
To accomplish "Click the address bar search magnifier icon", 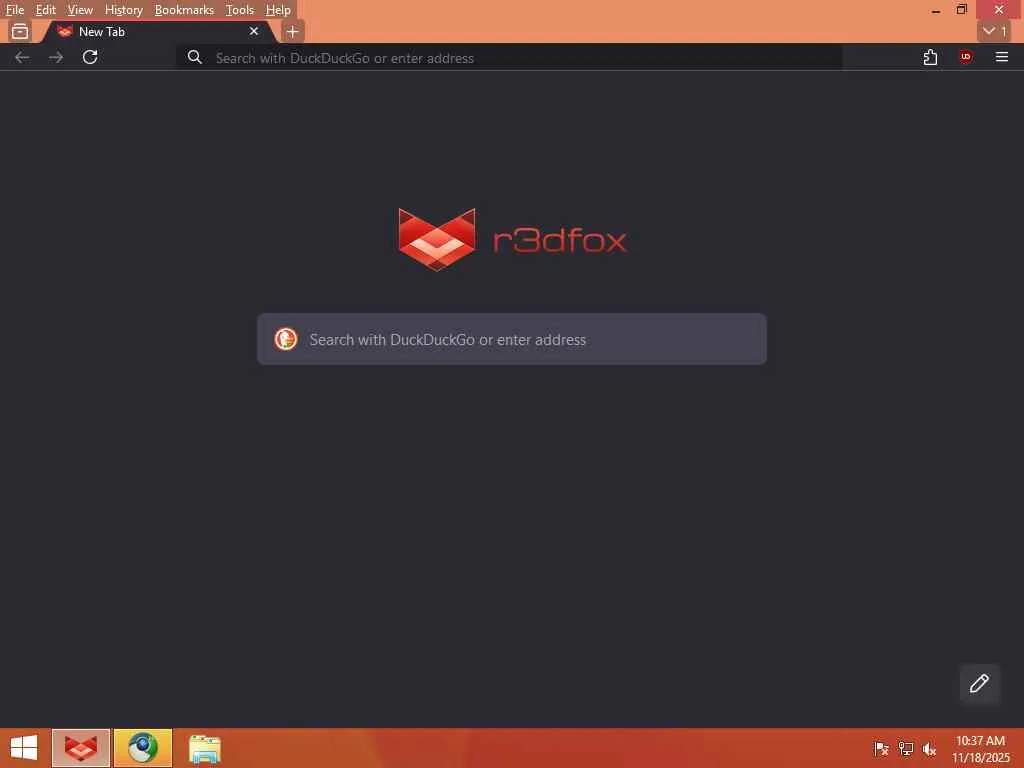I will pos(194,57).
